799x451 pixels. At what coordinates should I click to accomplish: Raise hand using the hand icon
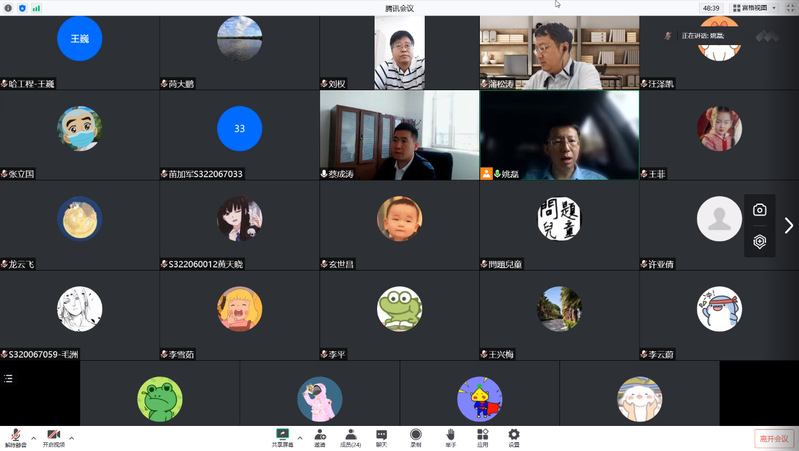450,436
